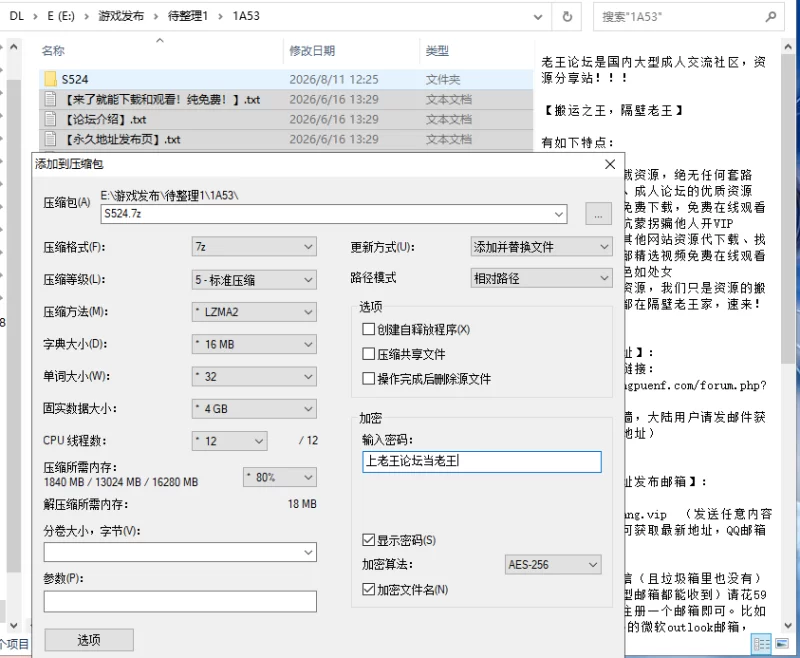Image resolution: width=800 pixels, height=658 pixels.
Task: Click the 待整理1 breadcrumb segment
Action: tap(188, 16)
